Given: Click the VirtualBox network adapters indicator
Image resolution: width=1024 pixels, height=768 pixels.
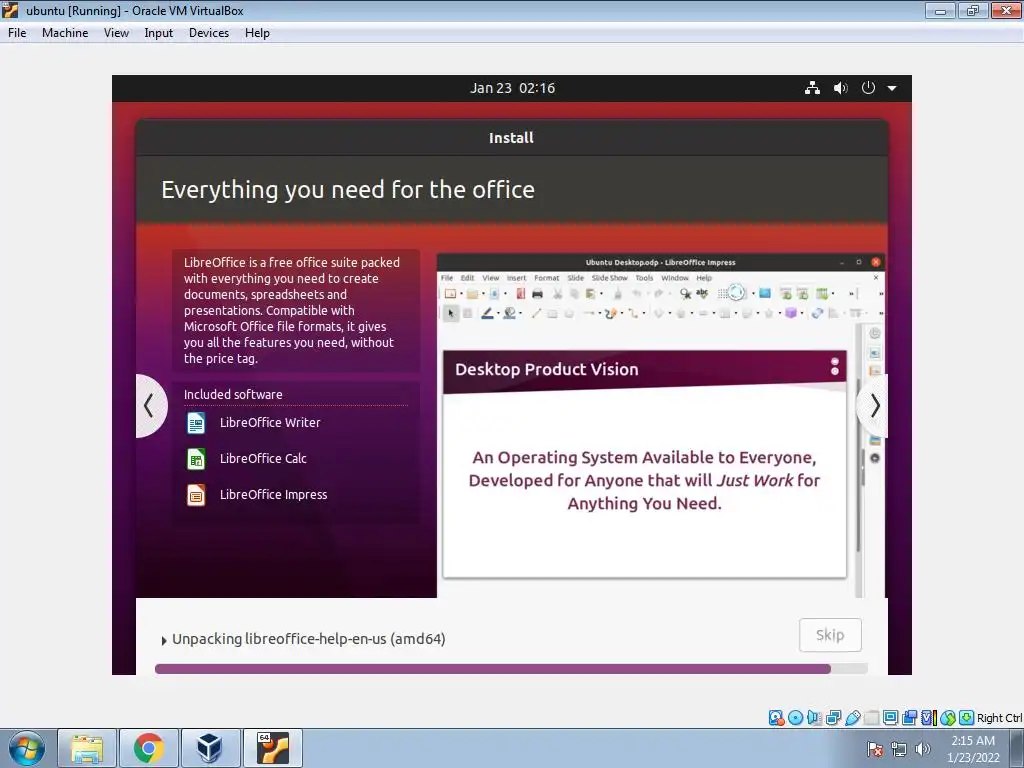Looking at the screenshot, I should coord(833,718).
